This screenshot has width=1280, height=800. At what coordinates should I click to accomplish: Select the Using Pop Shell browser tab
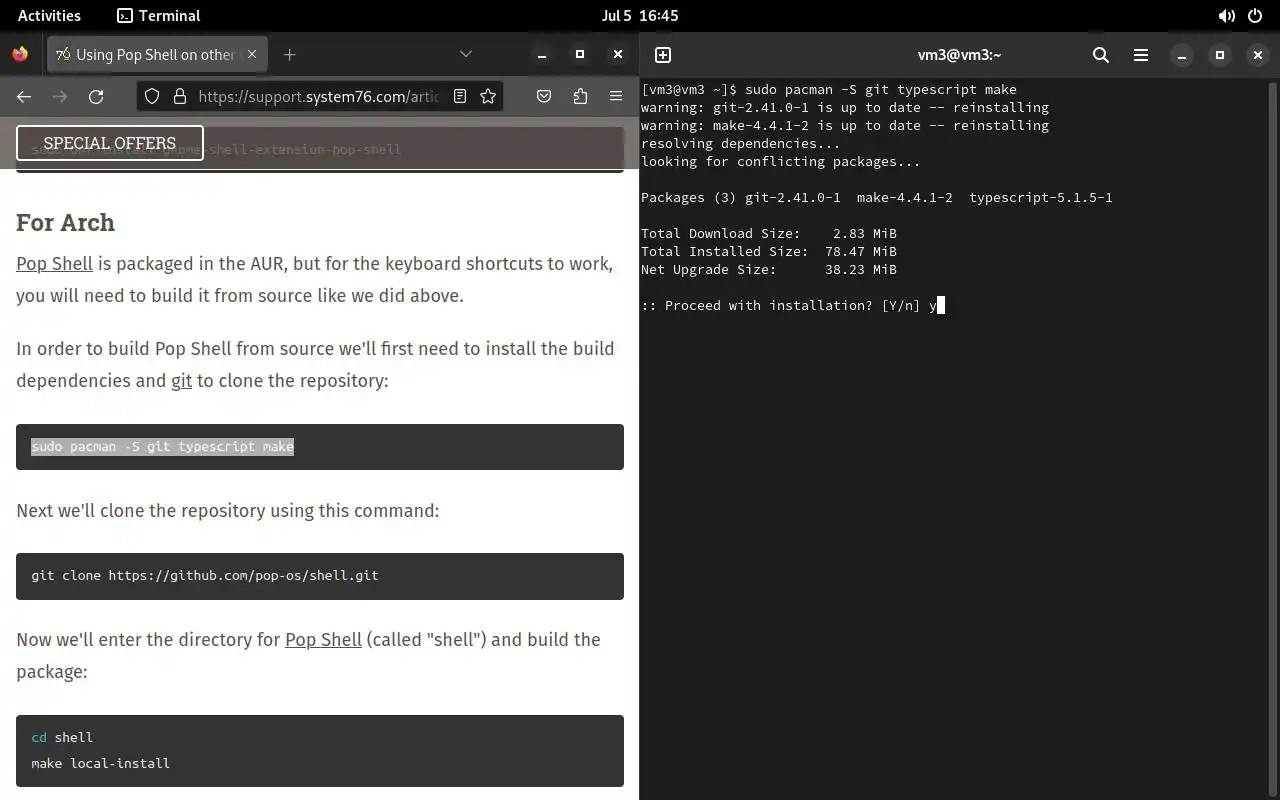[x=155, y=54]
